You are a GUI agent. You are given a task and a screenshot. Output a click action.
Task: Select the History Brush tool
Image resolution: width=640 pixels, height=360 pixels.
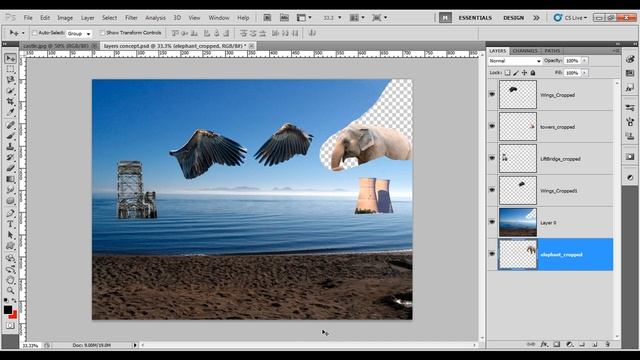[x=10, y=157]
